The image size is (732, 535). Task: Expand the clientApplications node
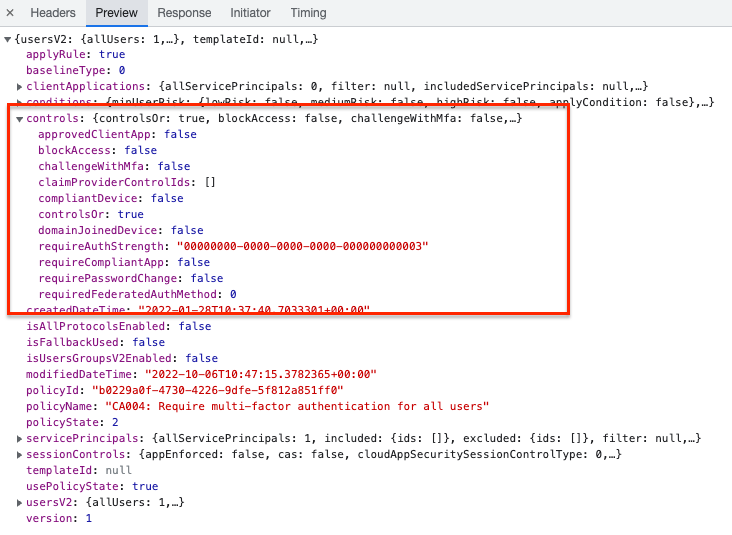click(20, 86)
